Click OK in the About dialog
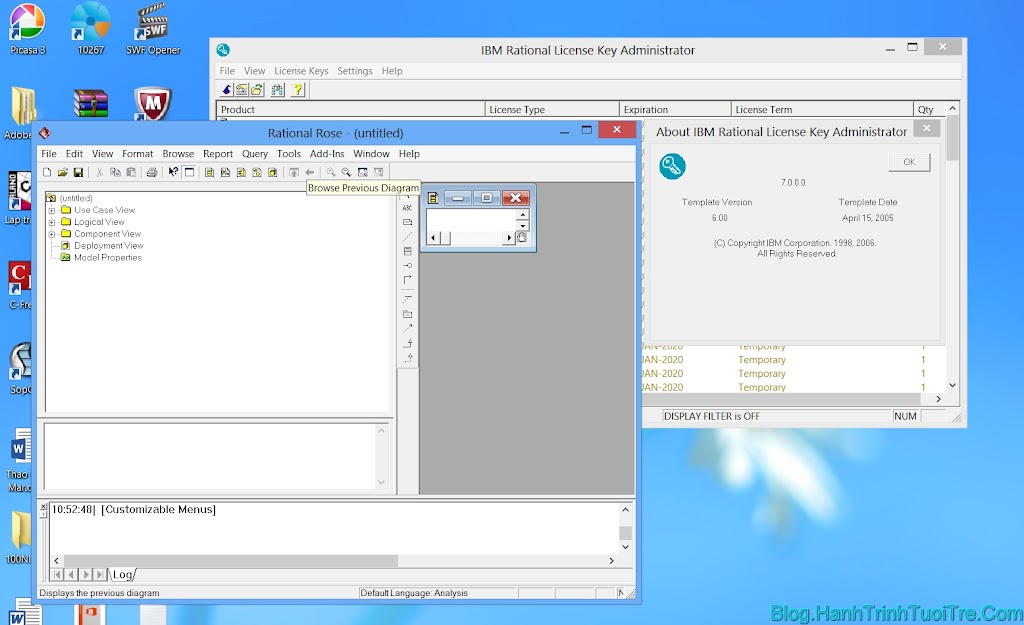Screen dimensions: 1024x625 click(909, 162)
